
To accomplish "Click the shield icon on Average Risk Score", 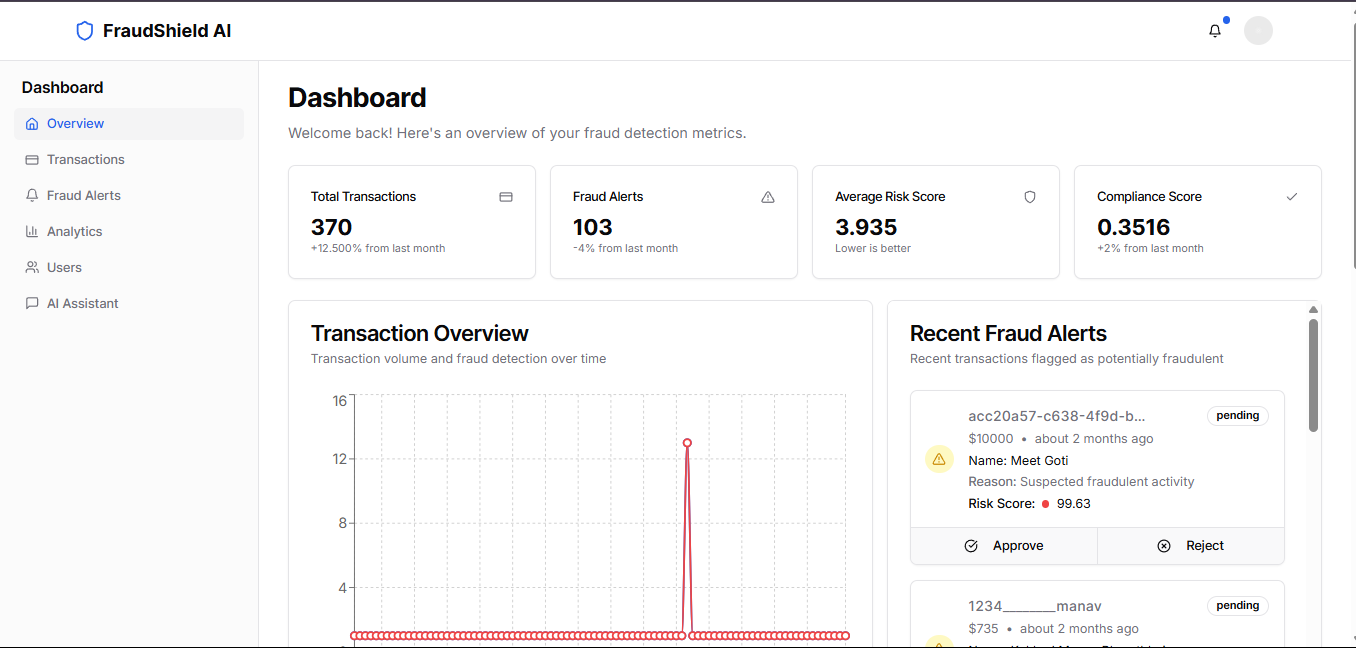I will [x=1030, y=197].
